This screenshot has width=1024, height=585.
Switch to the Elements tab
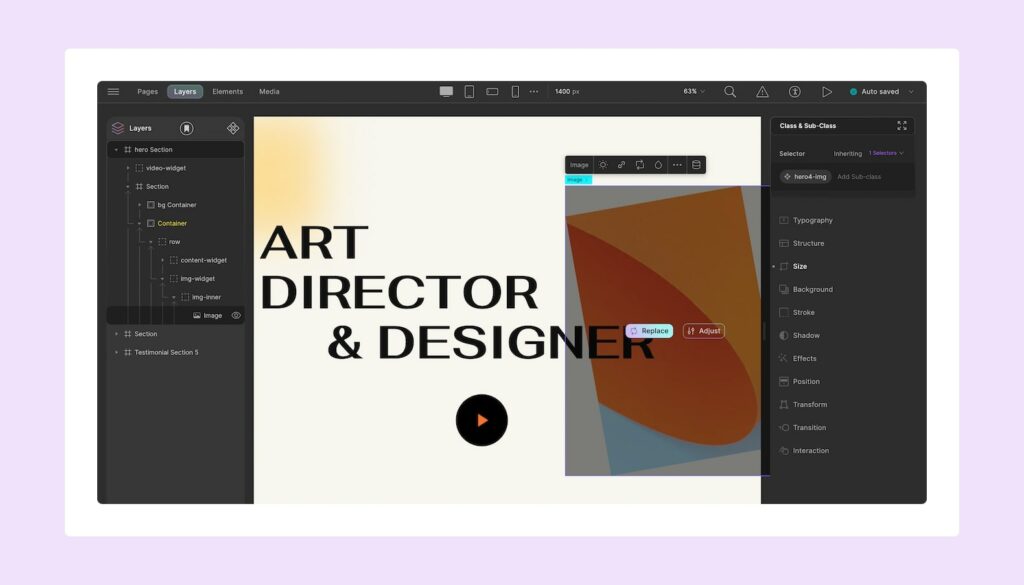227,91
